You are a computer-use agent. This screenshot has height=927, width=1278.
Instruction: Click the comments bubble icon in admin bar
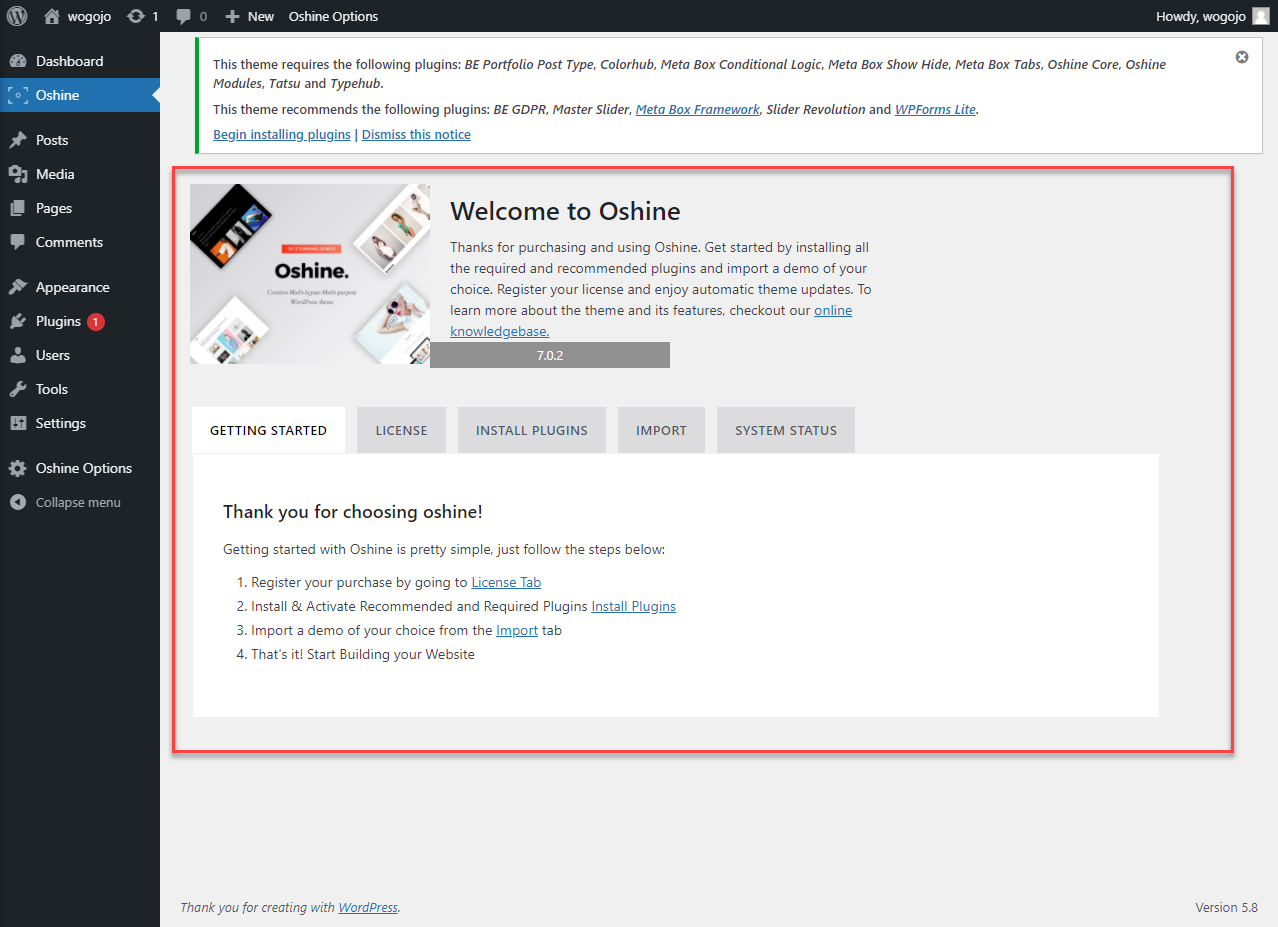[x=184, y=16]
